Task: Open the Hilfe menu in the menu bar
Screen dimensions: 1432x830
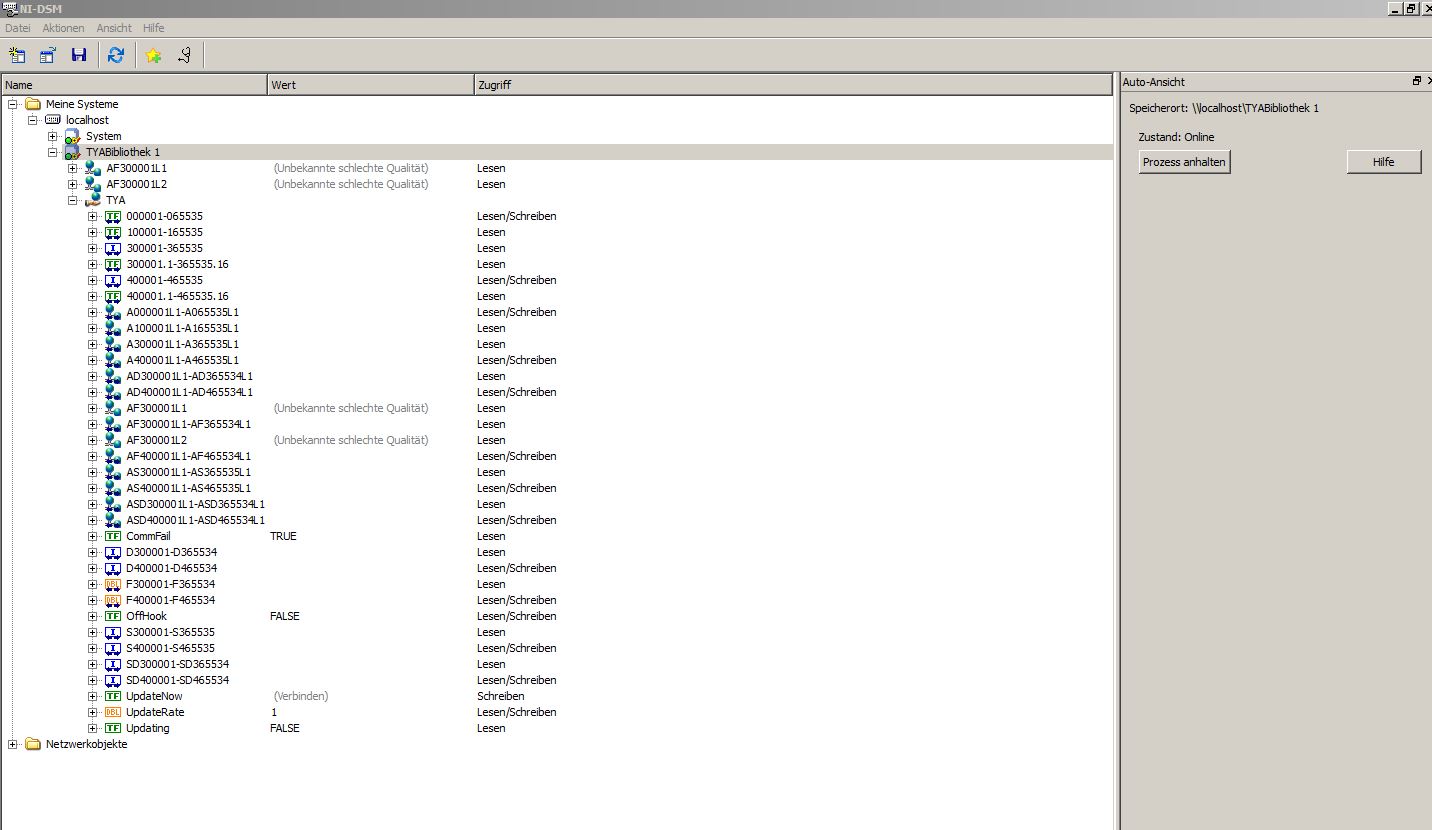Action: coord(153,28)
